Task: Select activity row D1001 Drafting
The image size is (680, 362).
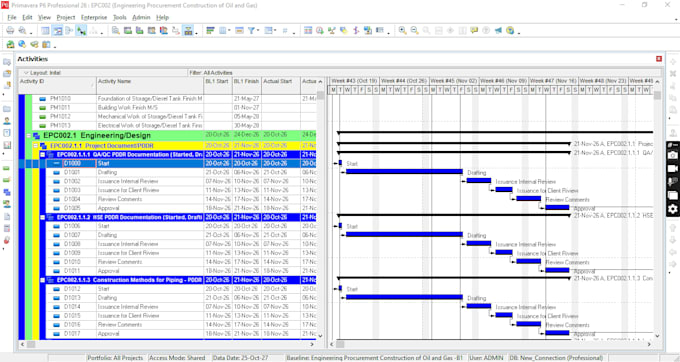Action: click(x=167, y=173)
